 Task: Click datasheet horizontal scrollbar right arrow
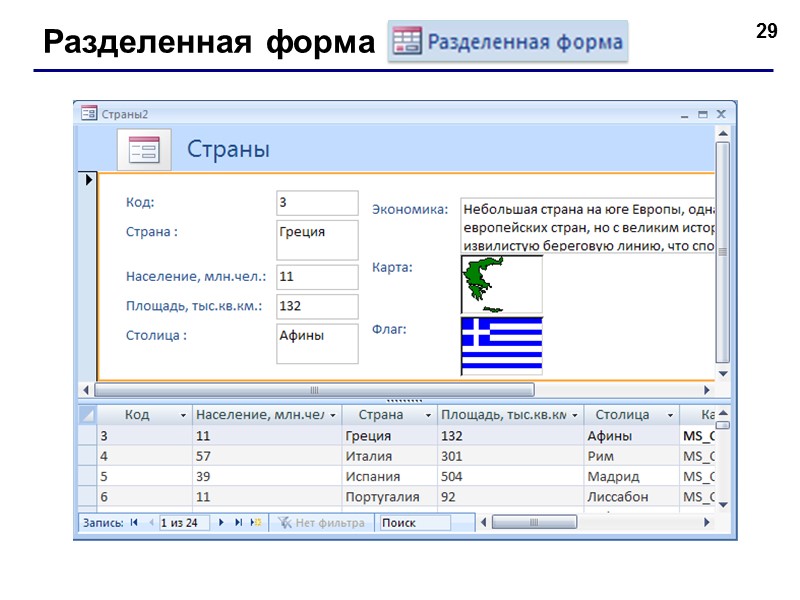point(707,522)
